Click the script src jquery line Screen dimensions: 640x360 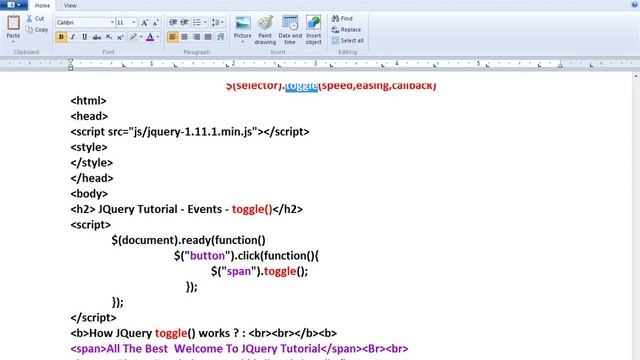190,132
